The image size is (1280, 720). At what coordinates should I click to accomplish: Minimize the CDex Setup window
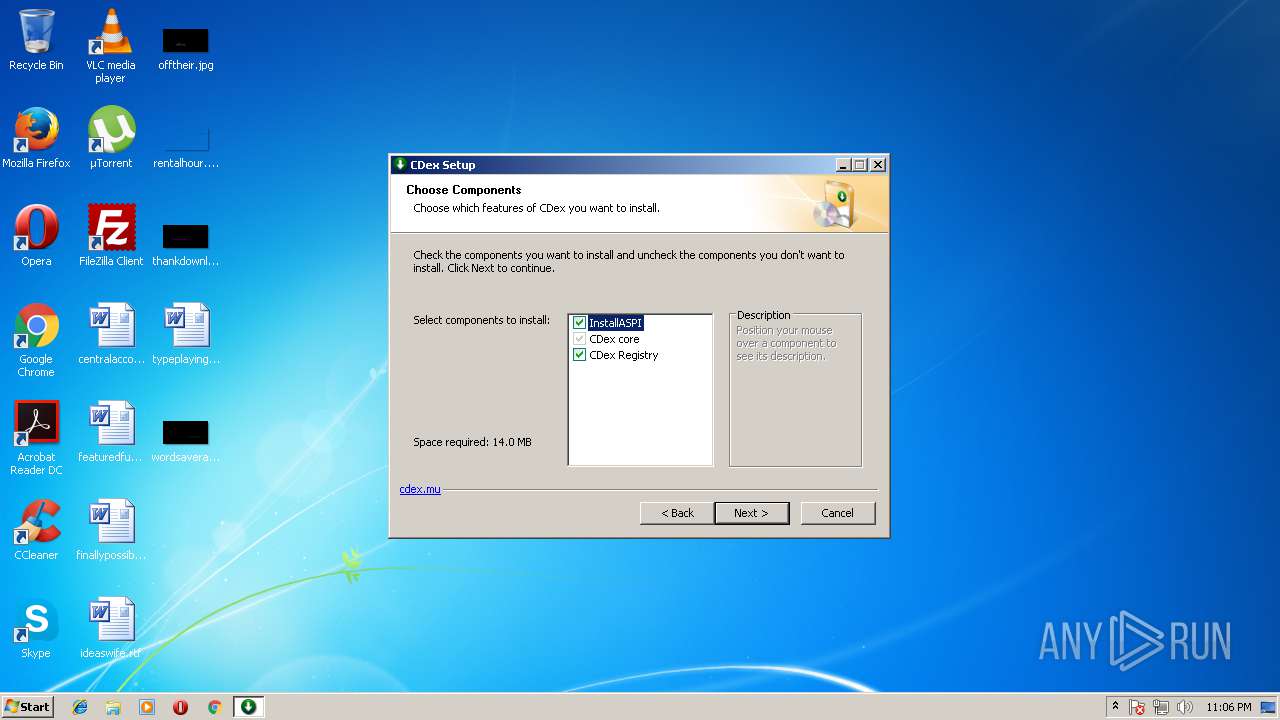tap(843, 165)
